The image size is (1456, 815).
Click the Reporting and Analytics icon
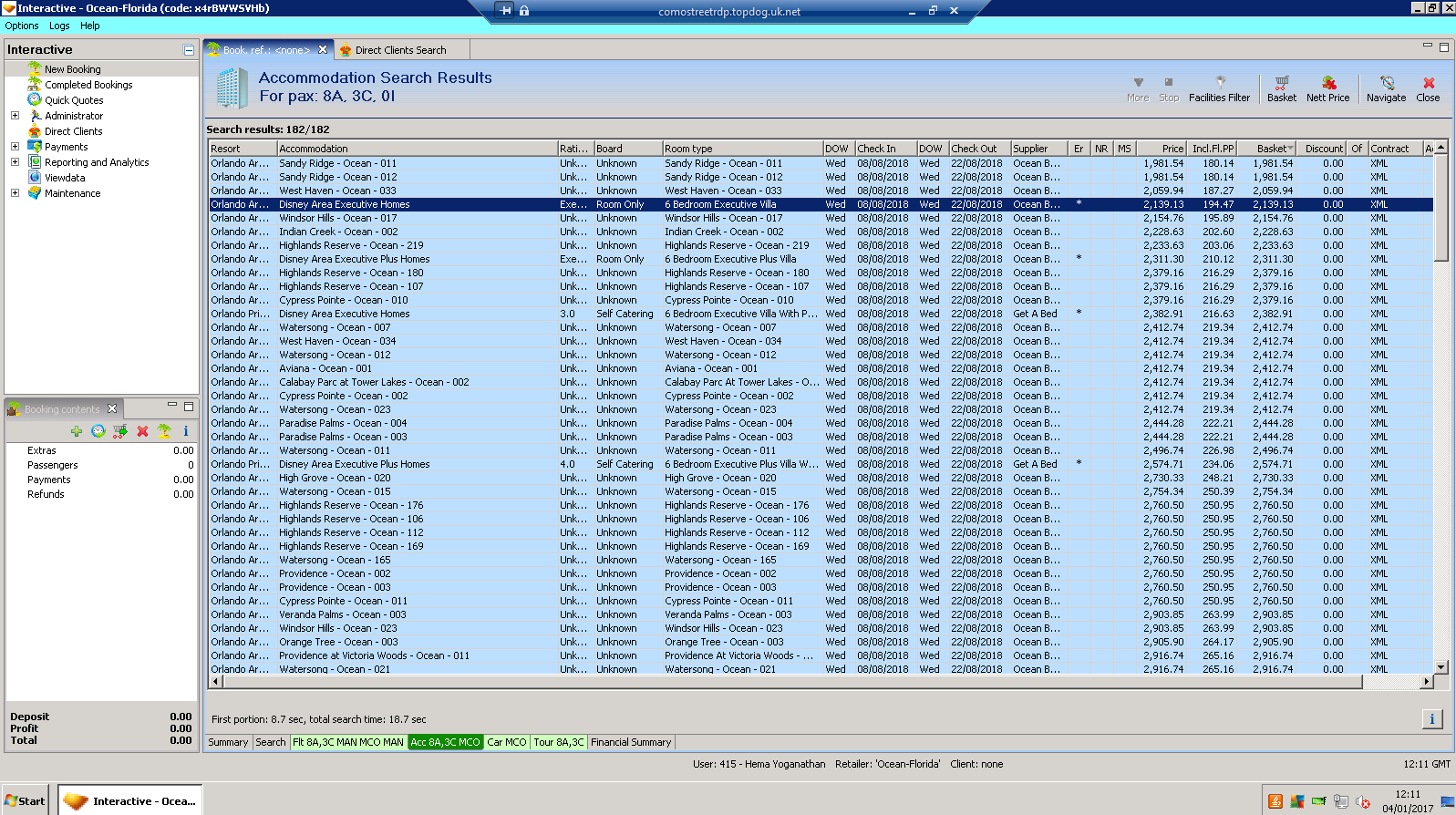[x=35, y=161]
